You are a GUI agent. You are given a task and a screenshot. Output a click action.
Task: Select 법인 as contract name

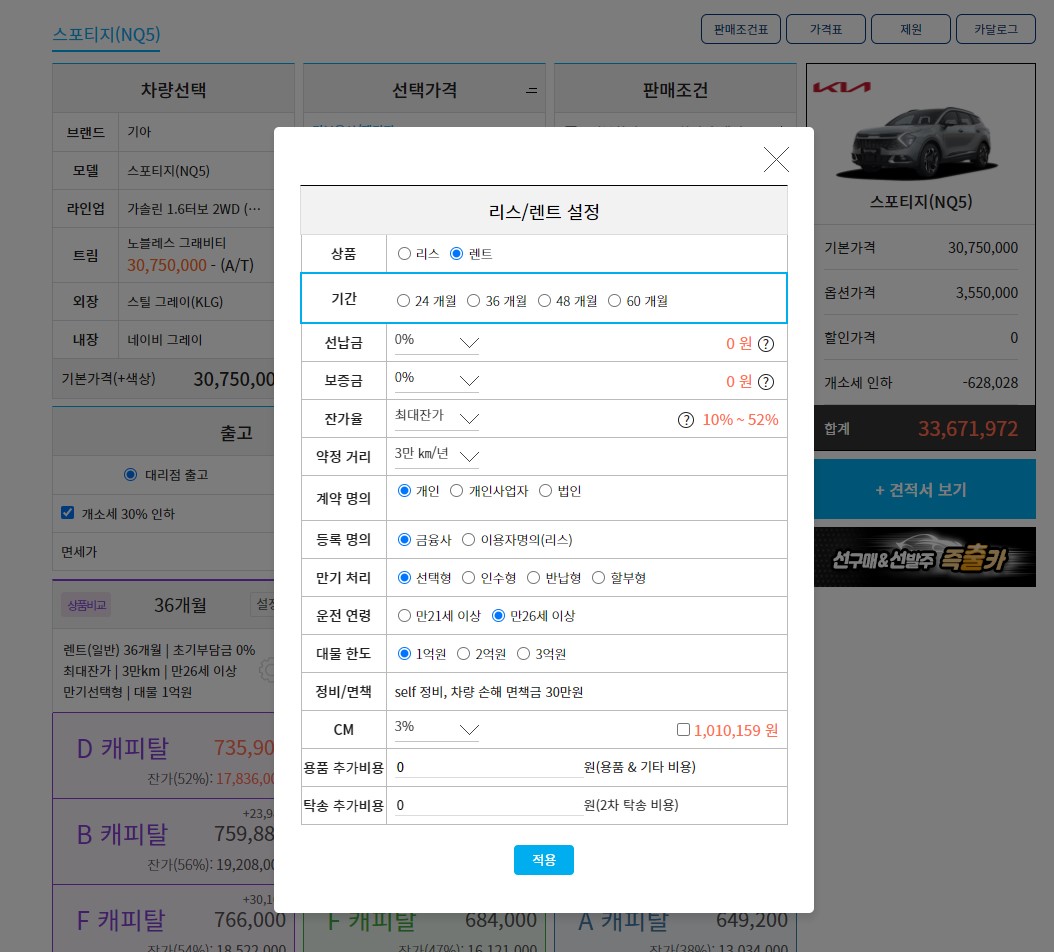pyautogui.click(x=545, y=491)
